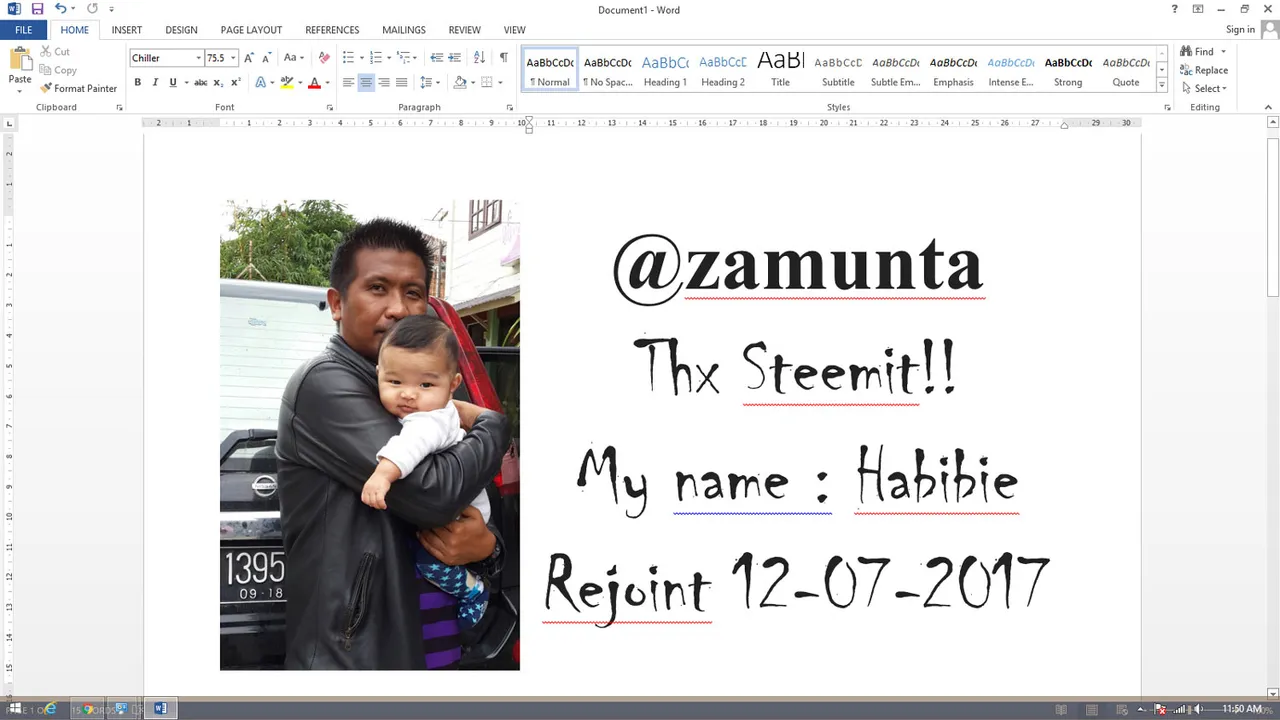Open the Select dropdown in Editing
Screen dimensions: 1280x720
pyautogui.click(x=1203, y=88)
